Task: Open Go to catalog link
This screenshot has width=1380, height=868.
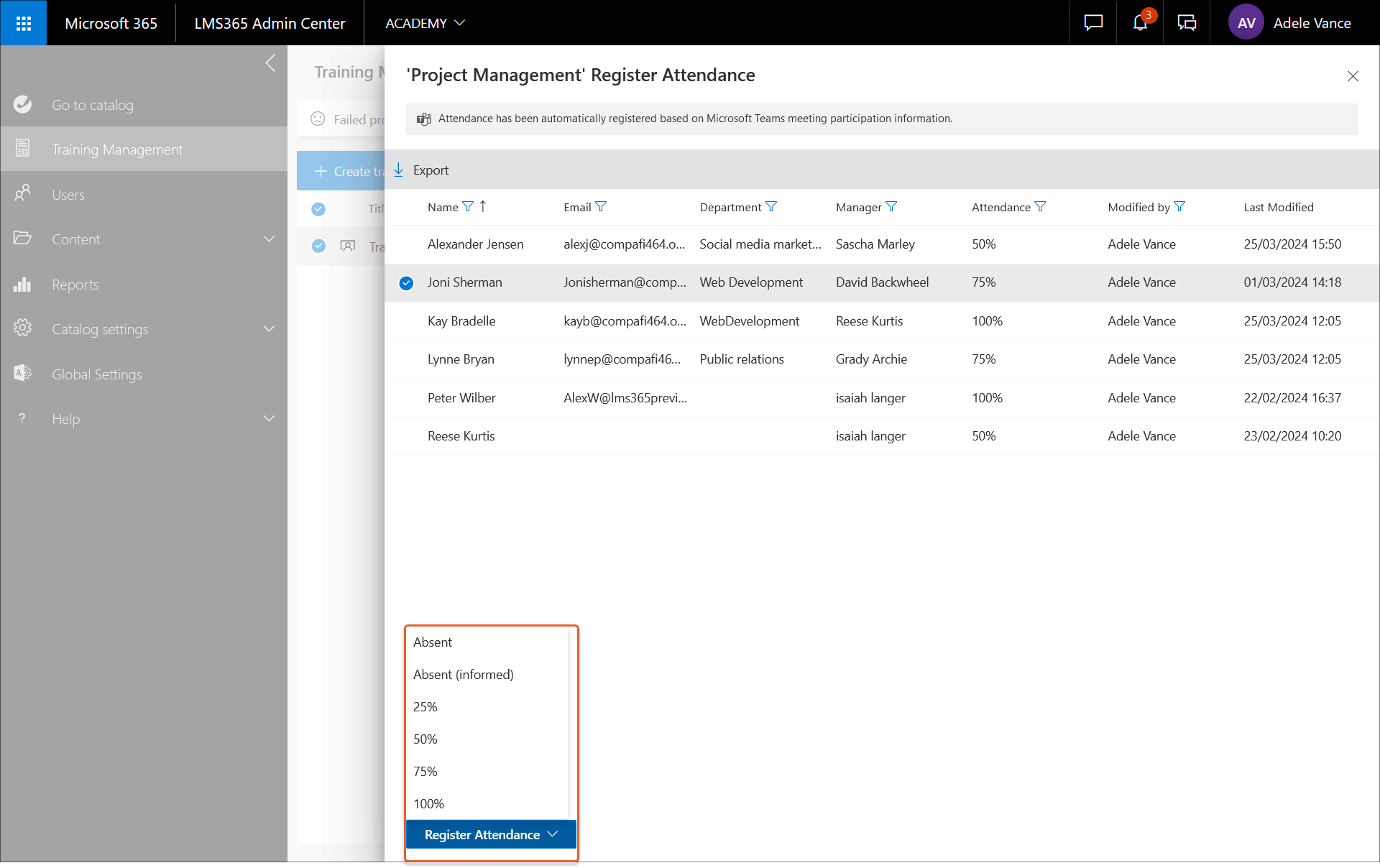Action: [93, 105]
